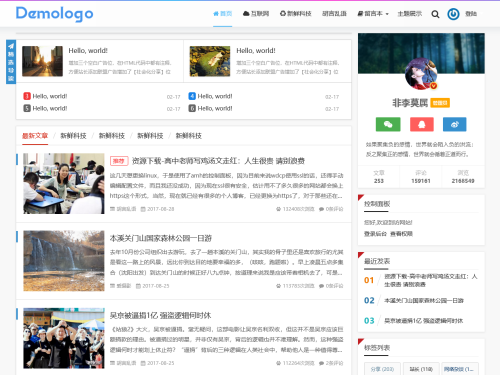Click the 网络杂谈 tag
Screen dimensions: 500x375
[x=460, y=369]
